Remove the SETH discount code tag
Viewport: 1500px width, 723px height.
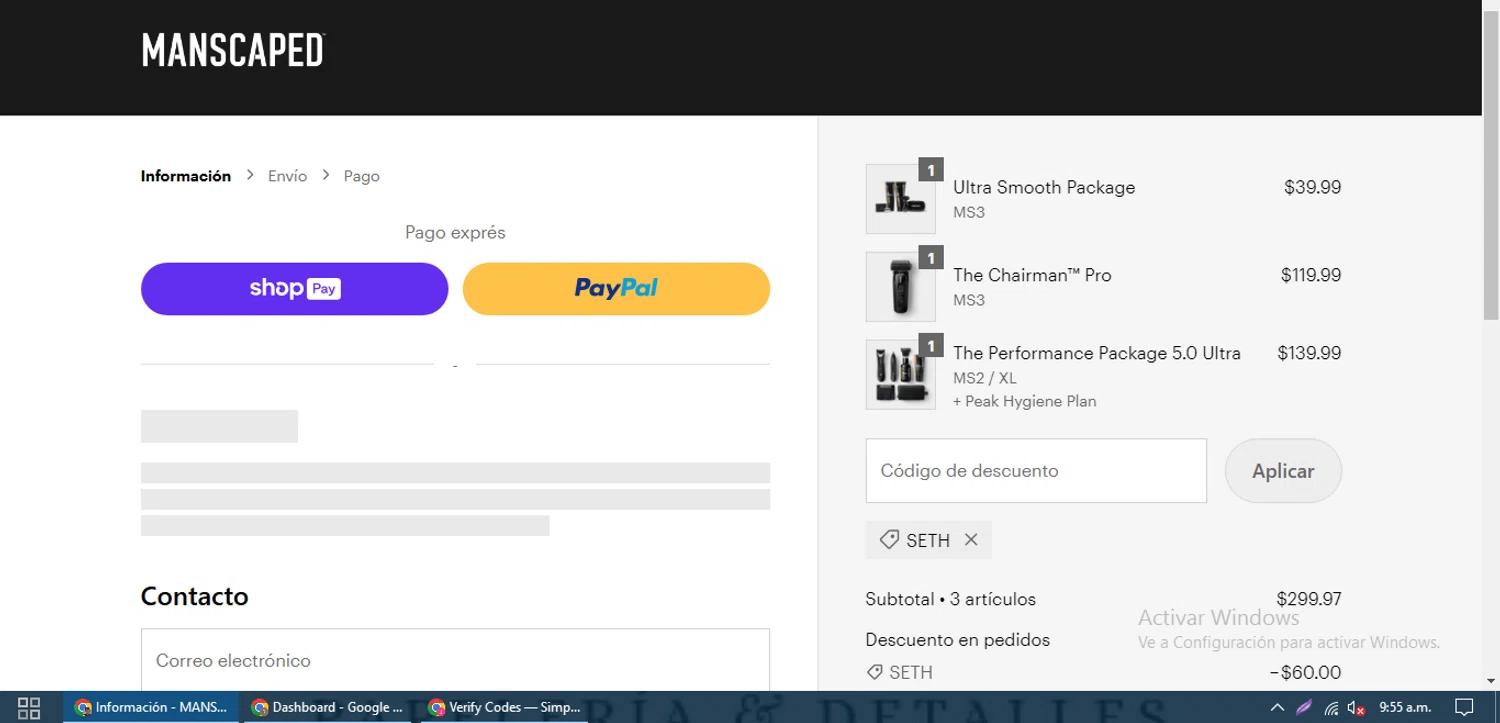(x=971, y=540)
